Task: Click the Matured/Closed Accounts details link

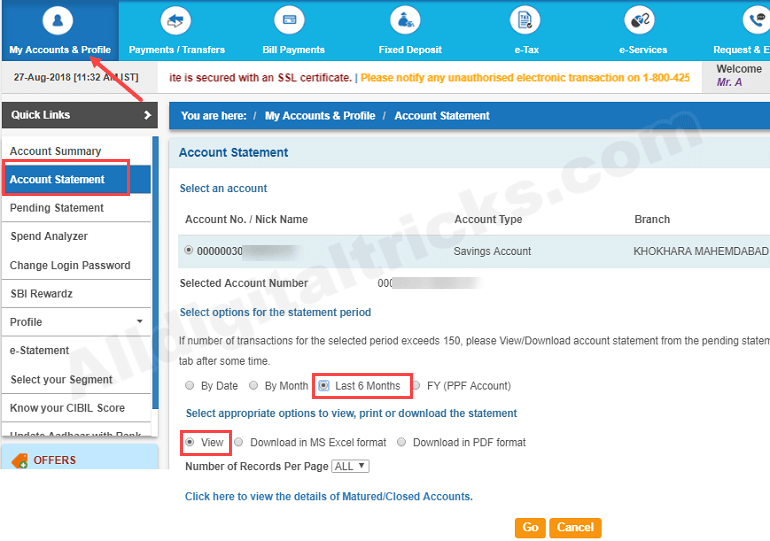Action: pos(329,496)
